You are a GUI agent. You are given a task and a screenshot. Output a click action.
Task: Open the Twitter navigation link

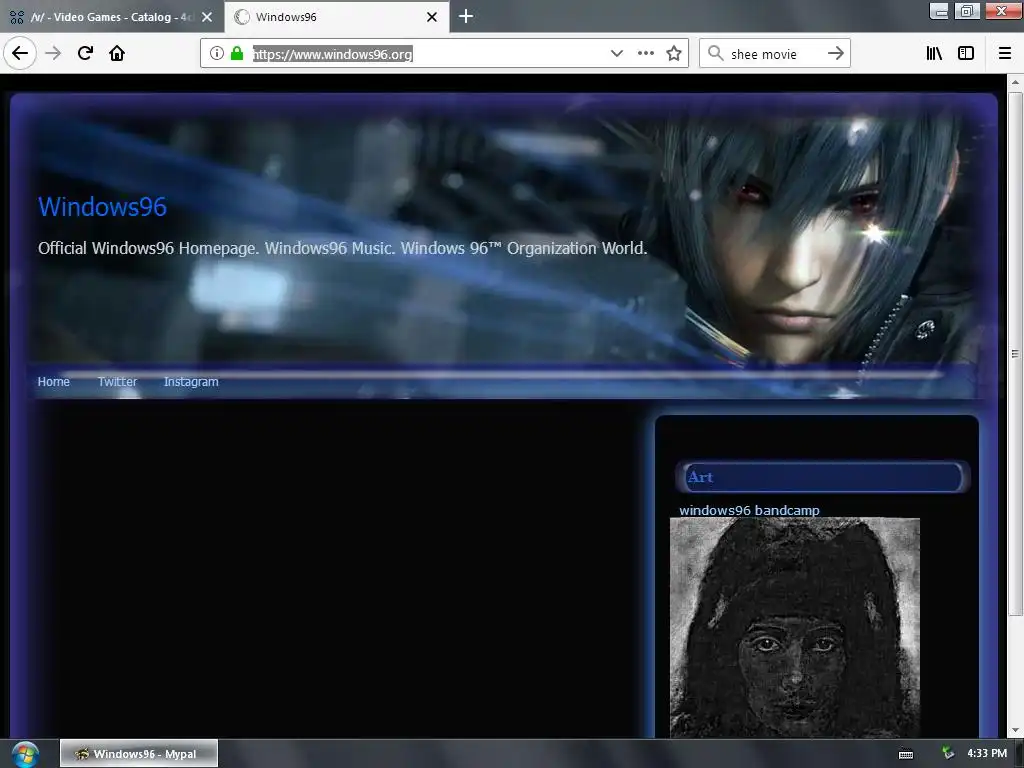(x=118, y=381)
